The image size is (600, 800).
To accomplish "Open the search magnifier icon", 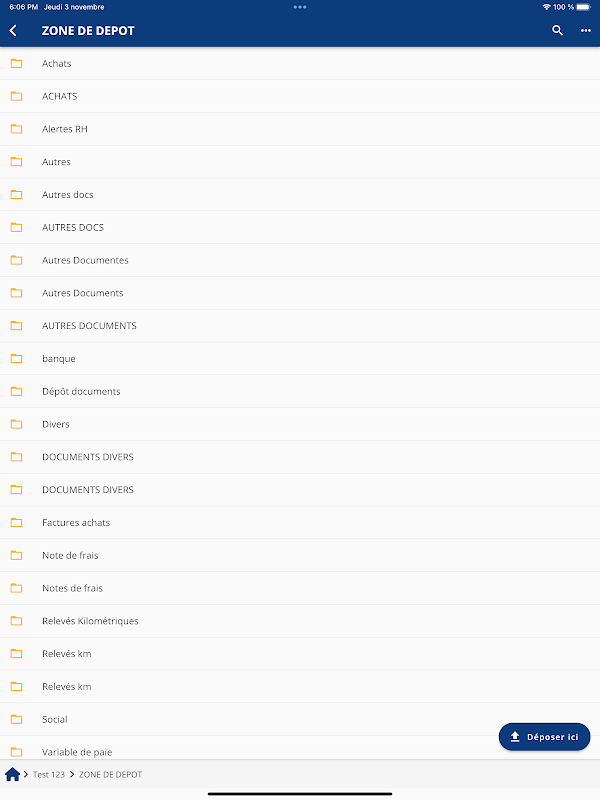I will [557, 31].
